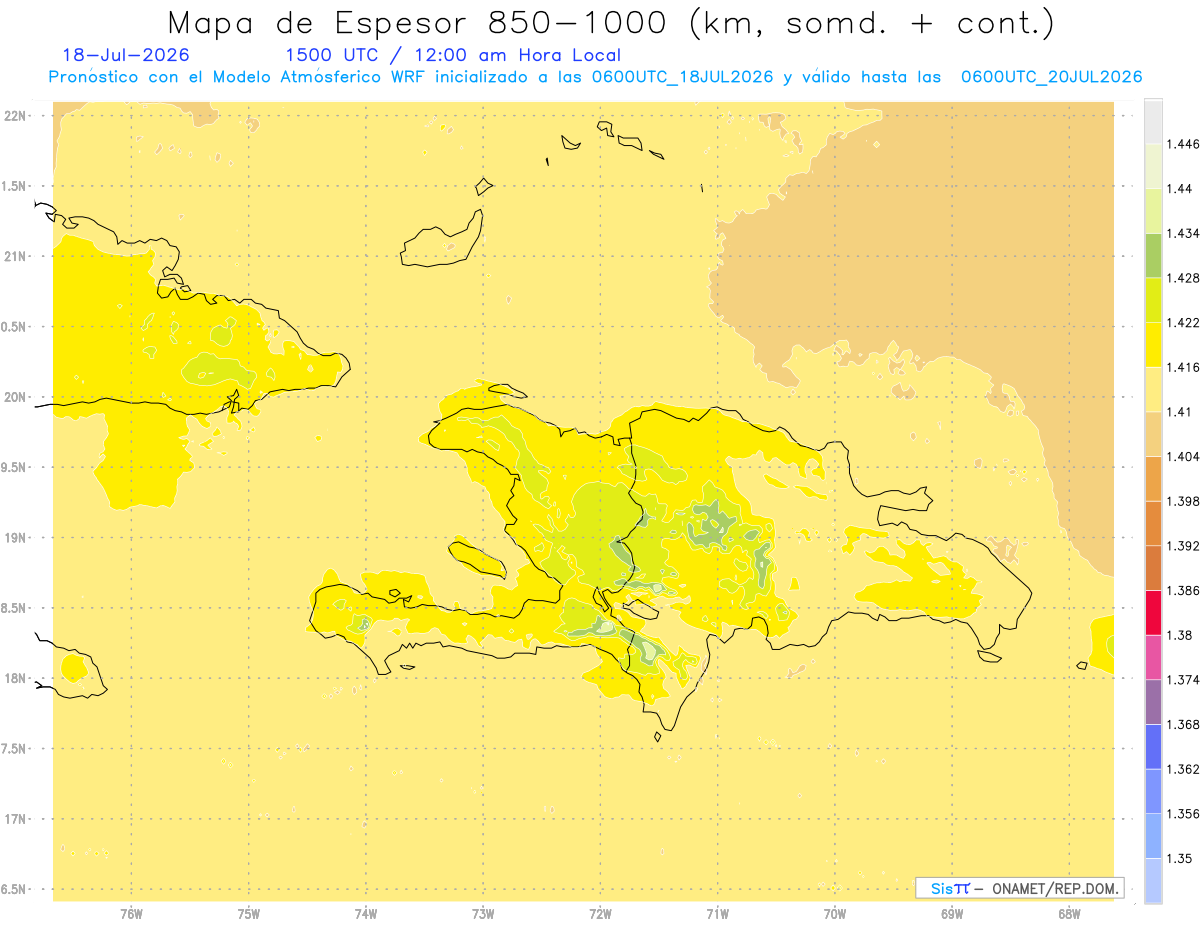Click the 19N latitude label
This screenshot has width=1200, height=927.
(15, 537)
